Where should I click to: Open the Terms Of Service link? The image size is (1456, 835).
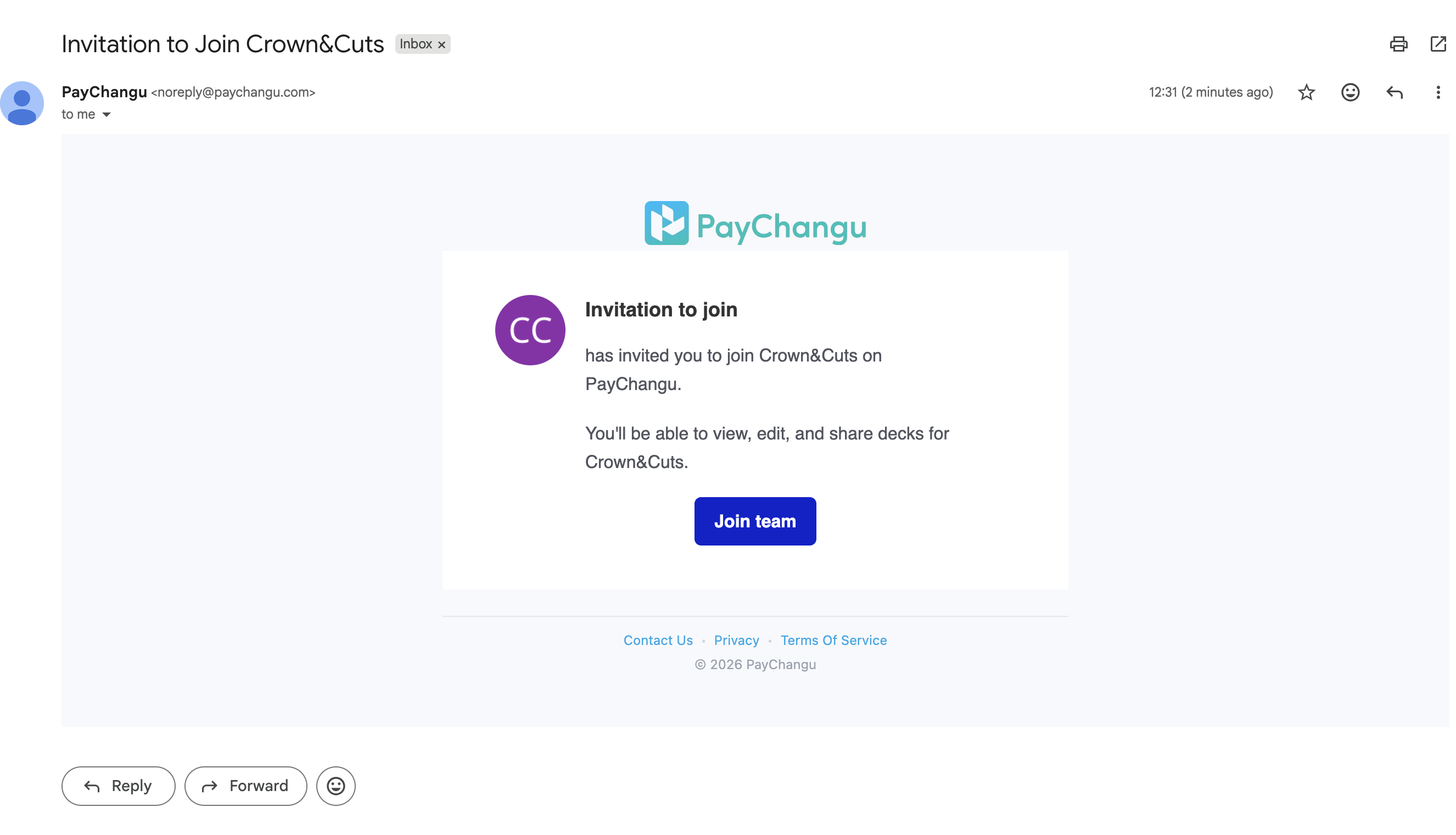(x=833, y=640)
